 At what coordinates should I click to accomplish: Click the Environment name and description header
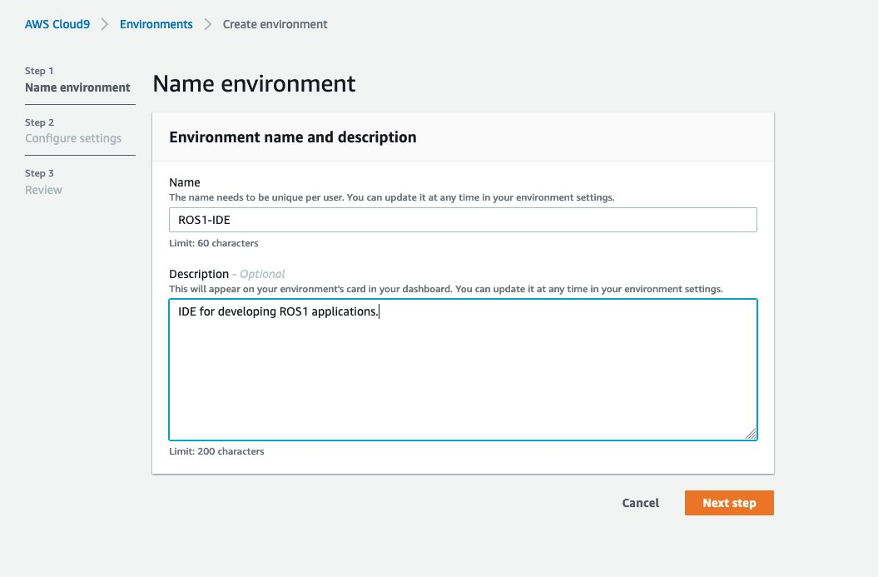[x=293, y=137]
